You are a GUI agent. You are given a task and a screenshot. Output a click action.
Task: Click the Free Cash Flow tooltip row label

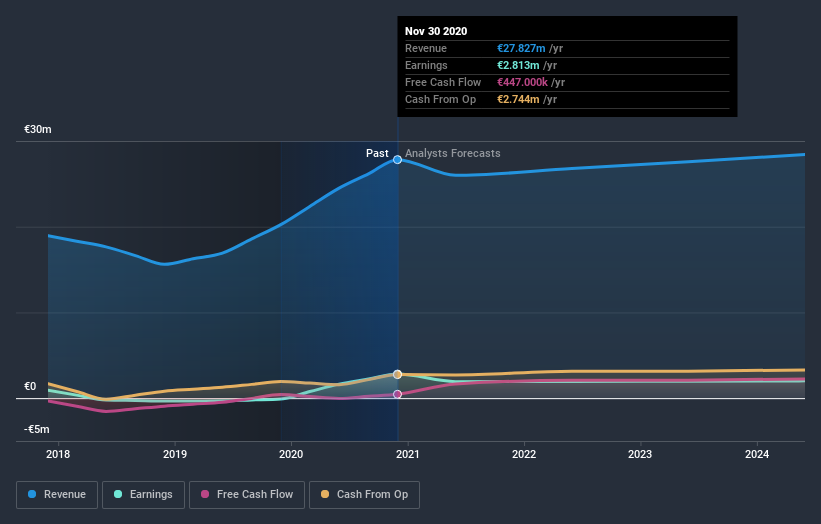pyautogui.click(x=443, y=82)
